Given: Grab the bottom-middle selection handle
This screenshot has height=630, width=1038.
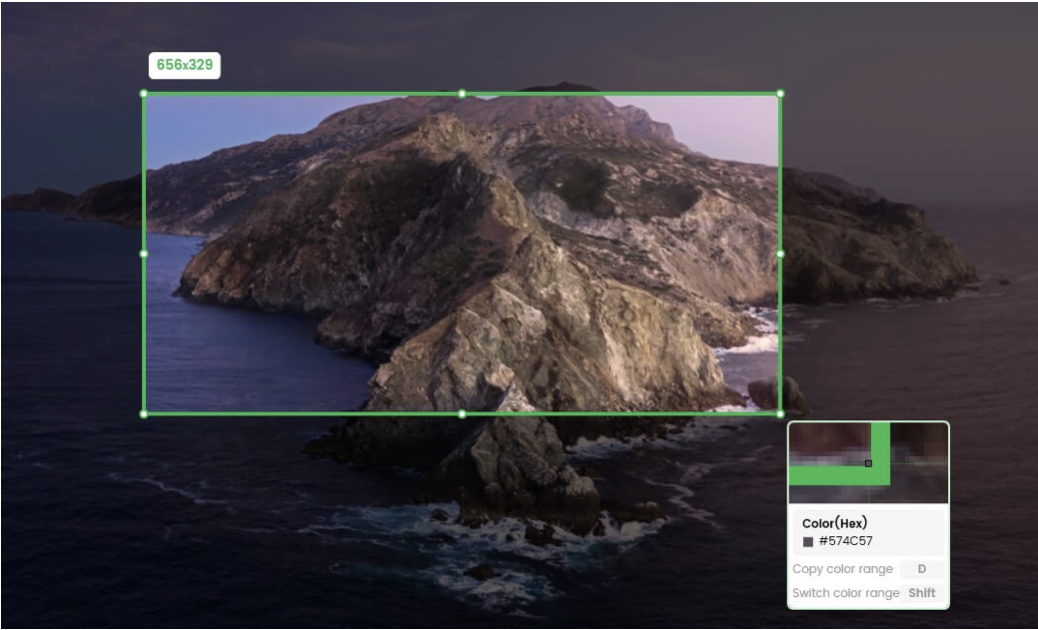Looking at the screenshot, I should point(462,414).
